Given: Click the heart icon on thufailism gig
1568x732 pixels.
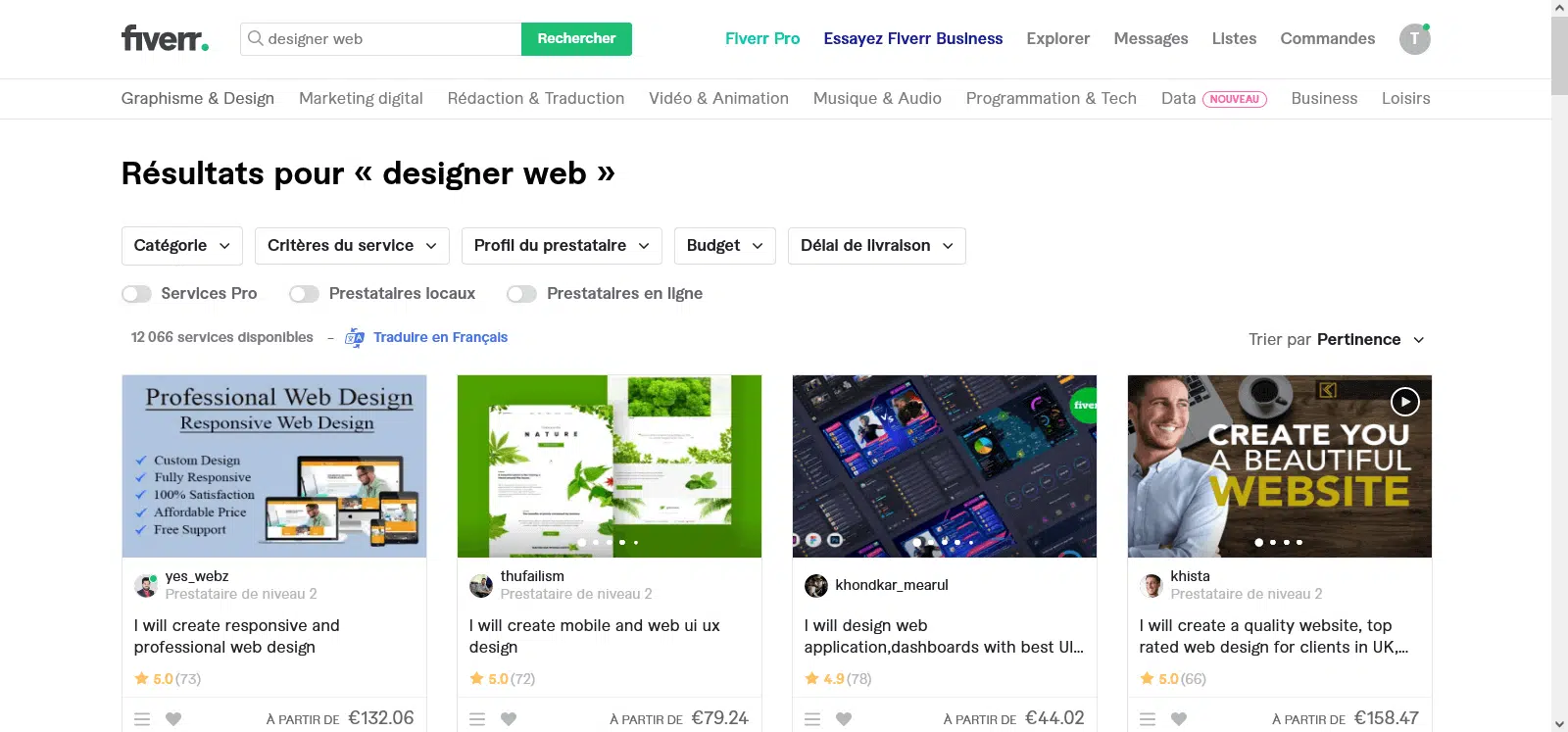Looking at the screenshot, I should pos(509,719).
